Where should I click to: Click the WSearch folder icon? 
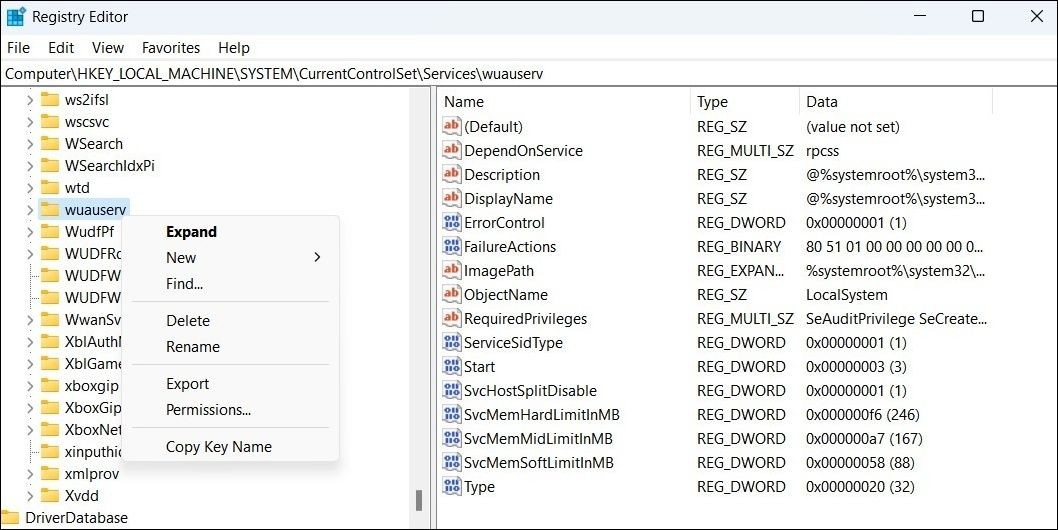(x=50, y=144)
